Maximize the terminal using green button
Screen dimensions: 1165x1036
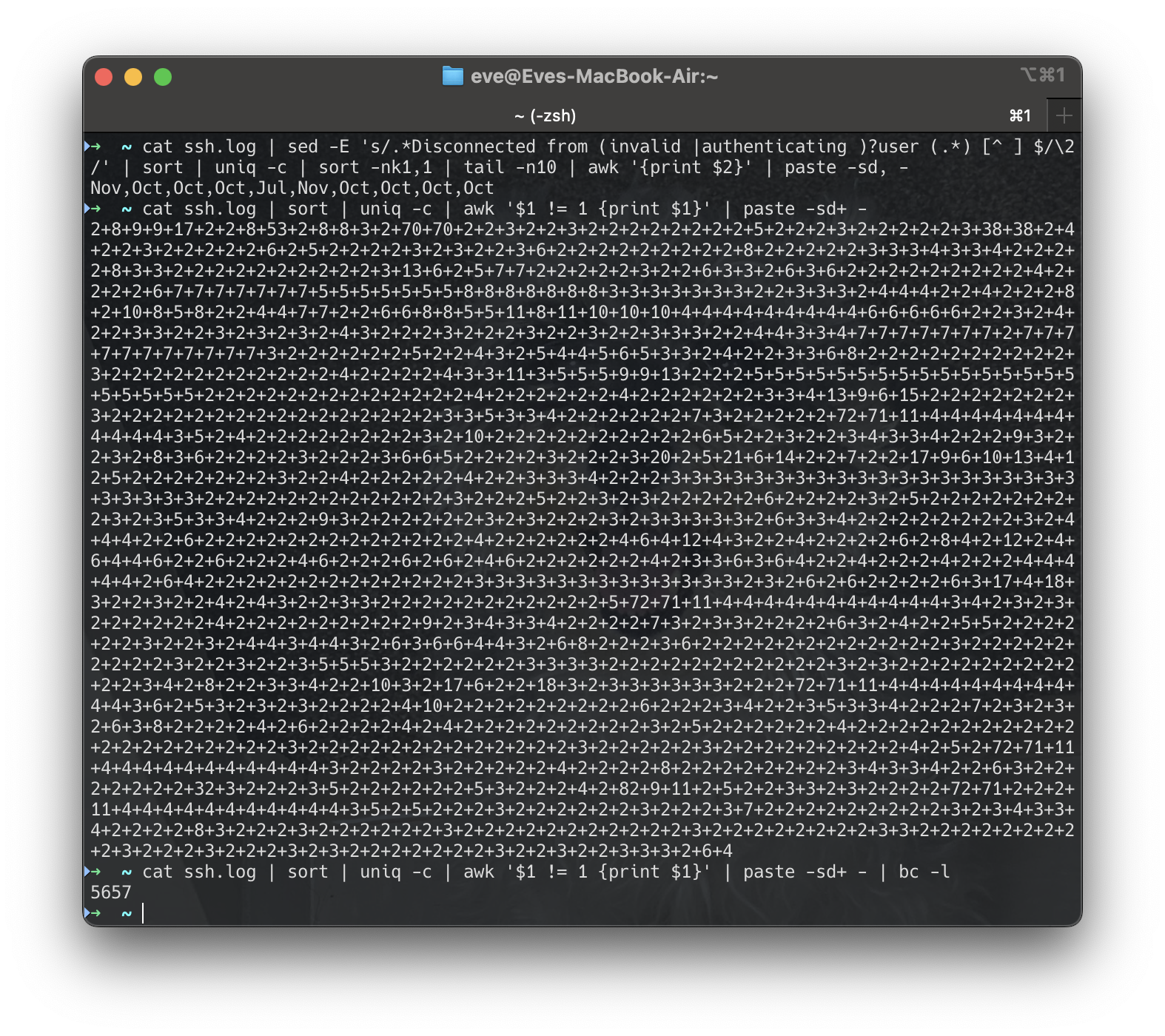[x=163, y=77]
